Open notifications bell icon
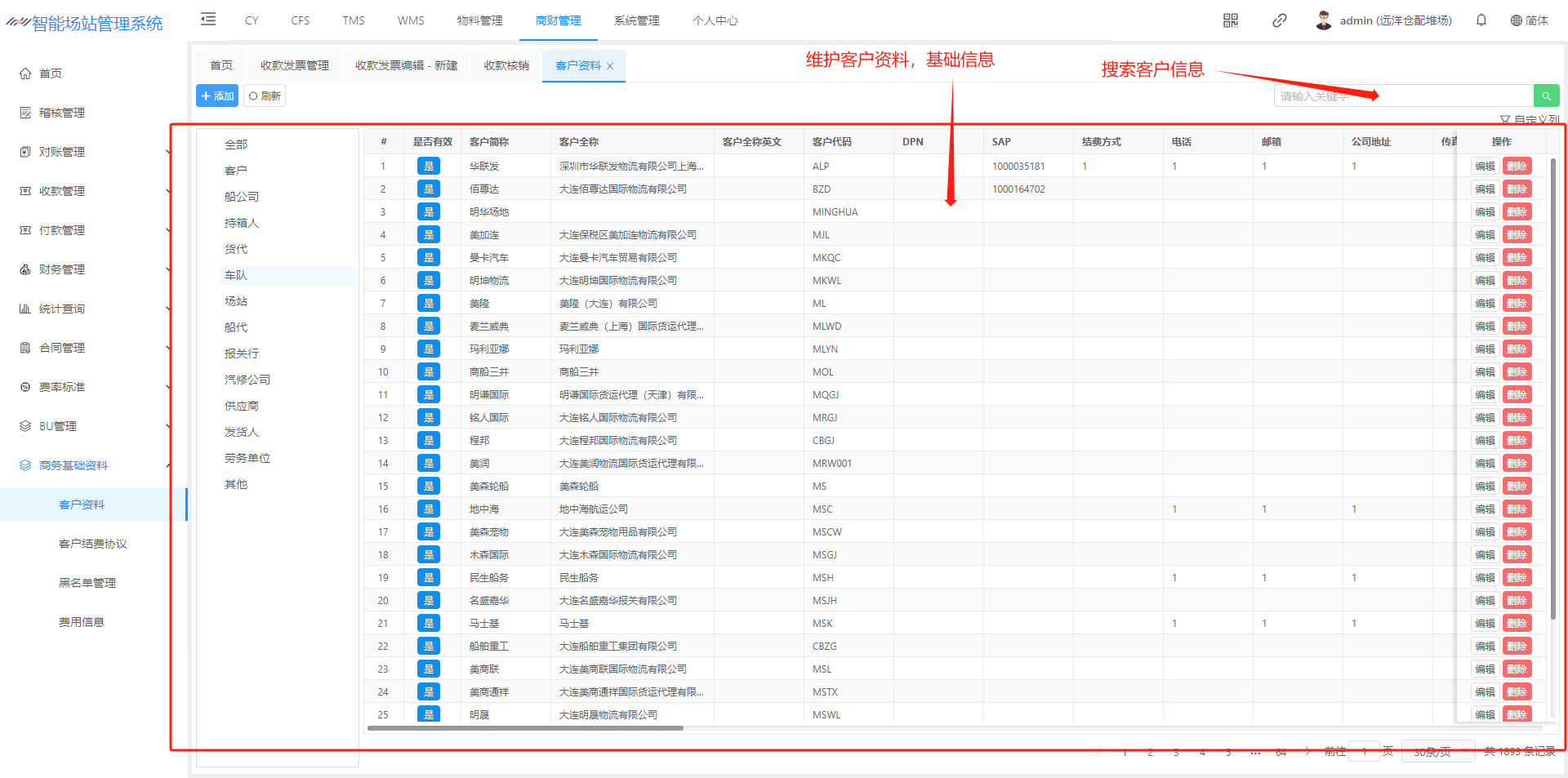 pos(1481,20)
